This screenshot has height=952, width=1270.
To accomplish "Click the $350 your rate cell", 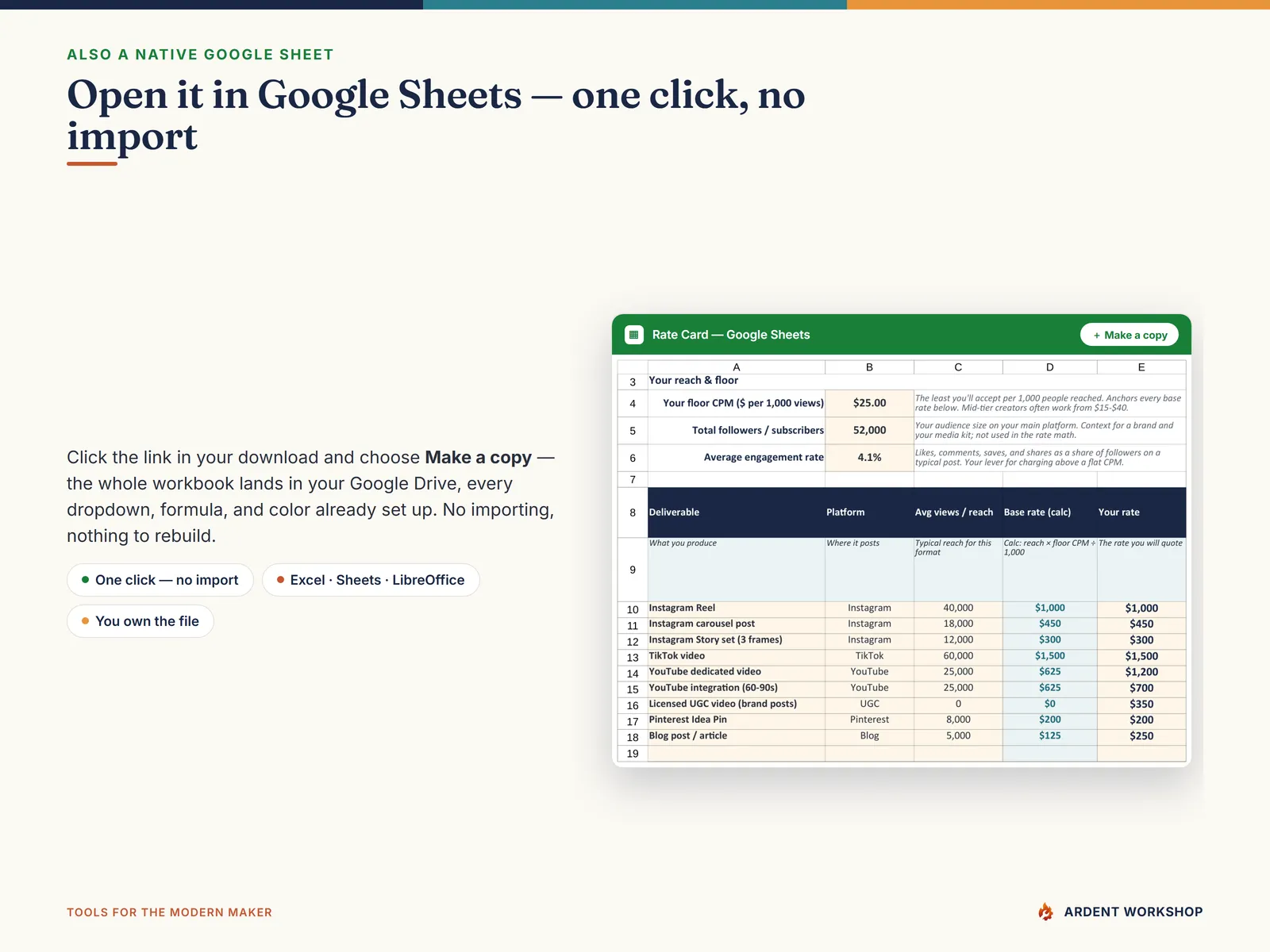I will click(1141, 704).
